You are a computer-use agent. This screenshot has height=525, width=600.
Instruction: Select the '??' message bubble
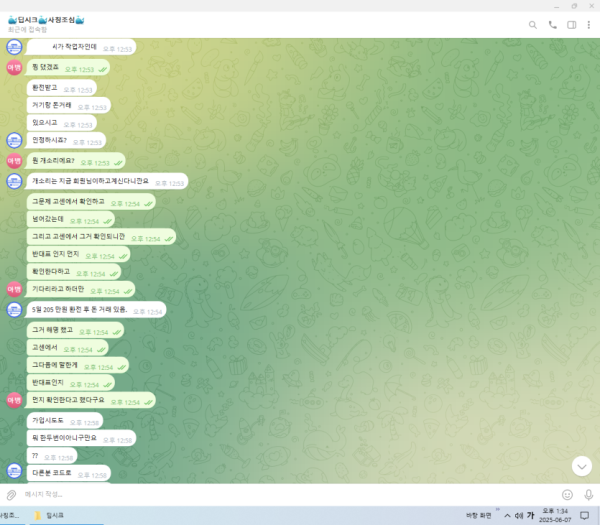[52, 456]
